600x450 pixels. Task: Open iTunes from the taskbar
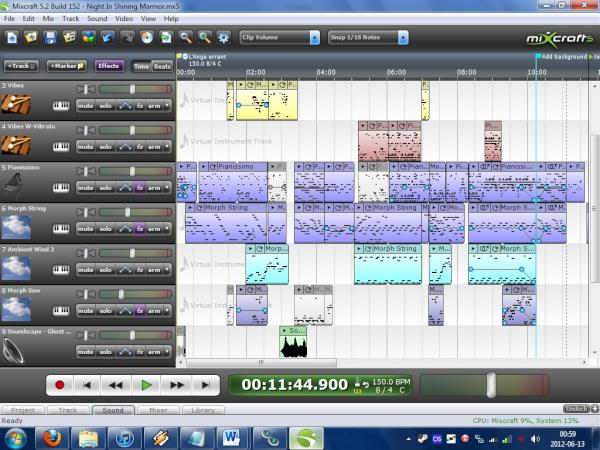(x=124, y=439)
